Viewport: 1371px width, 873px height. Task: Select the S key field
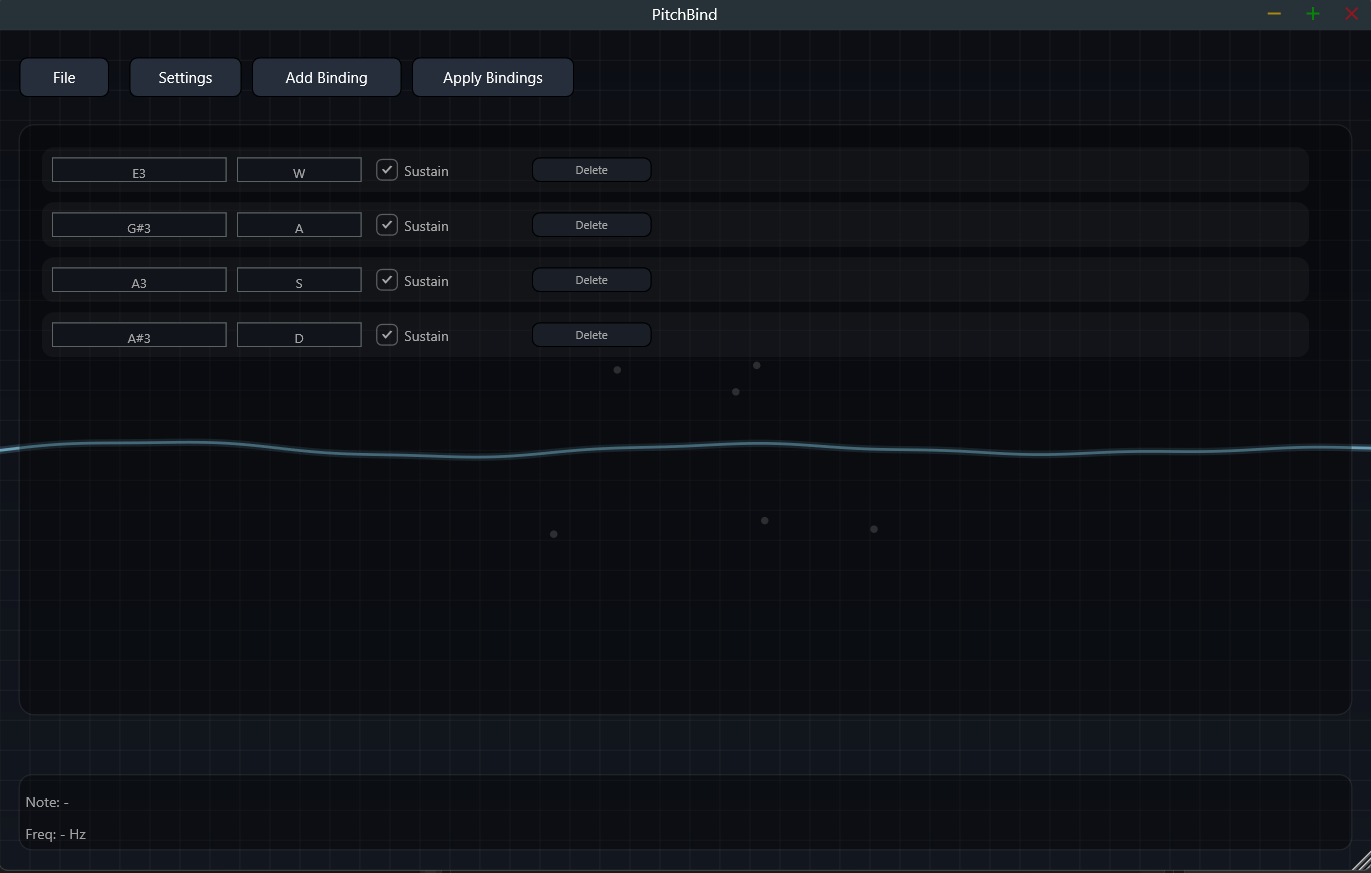pyautogui.click(x=298, y=279)
